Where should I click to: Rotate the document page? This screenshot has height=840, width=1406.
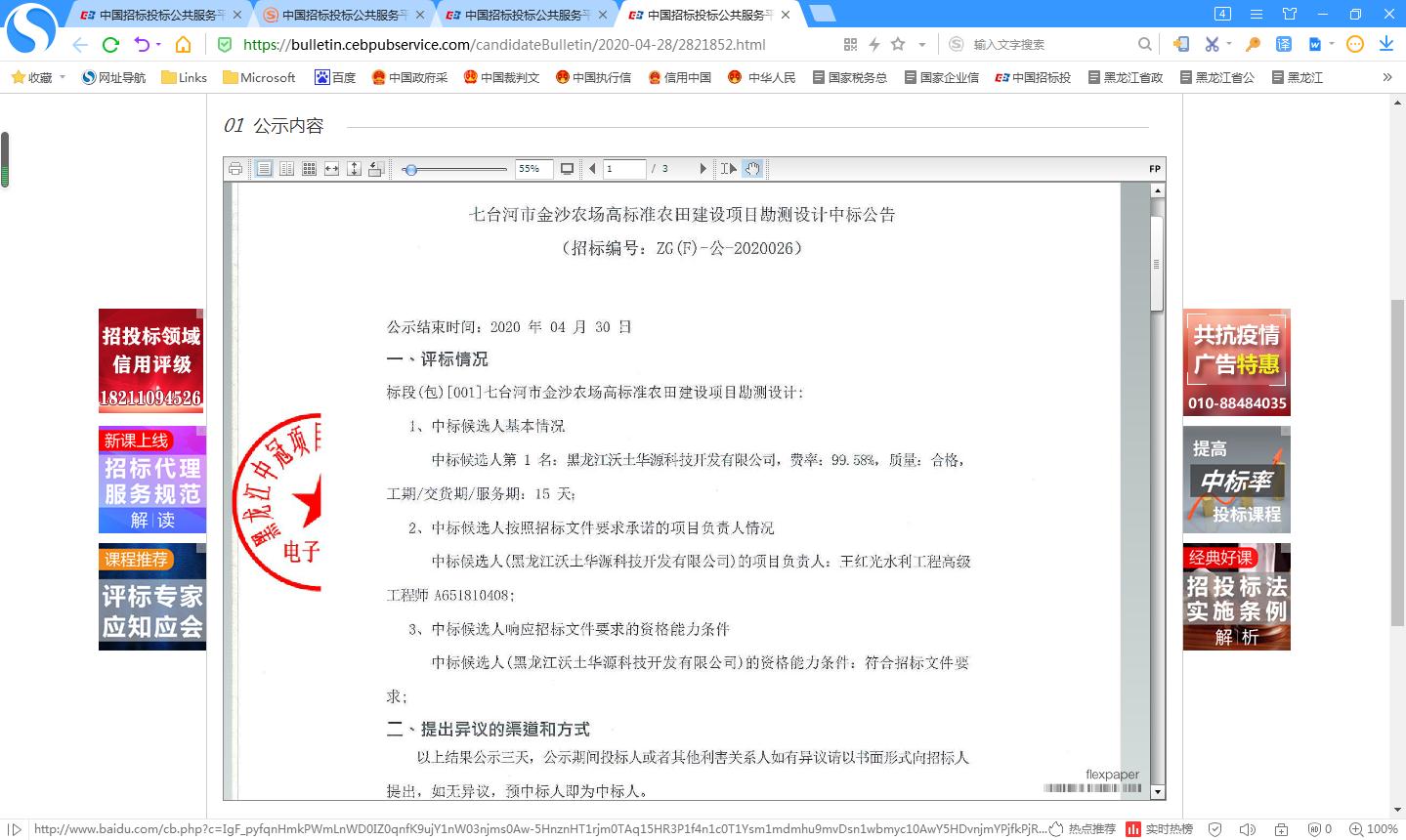click(376, 169)
